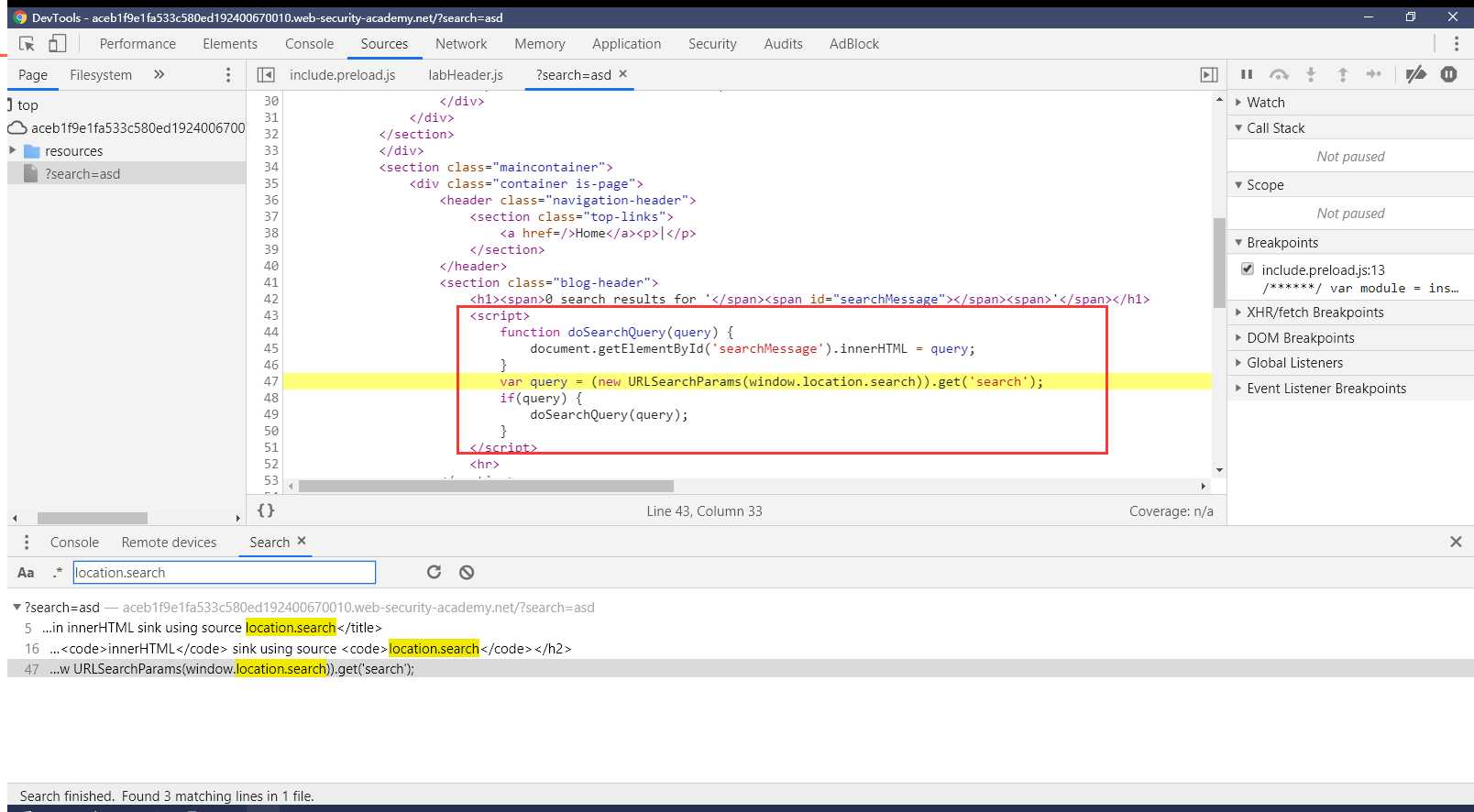Open search result on line 47
Viewport: 1474px width, 812px height.
741,669
